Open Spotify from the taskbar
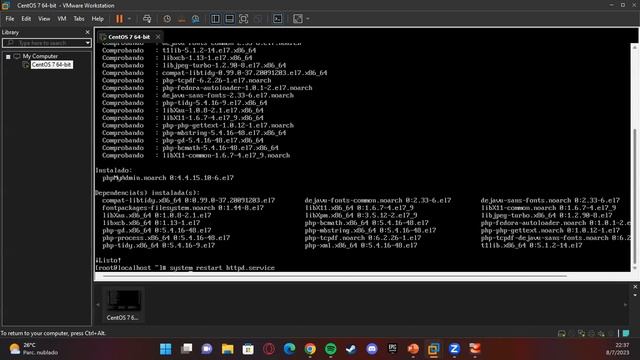The image size is (640, 360). tap(331, 349)
